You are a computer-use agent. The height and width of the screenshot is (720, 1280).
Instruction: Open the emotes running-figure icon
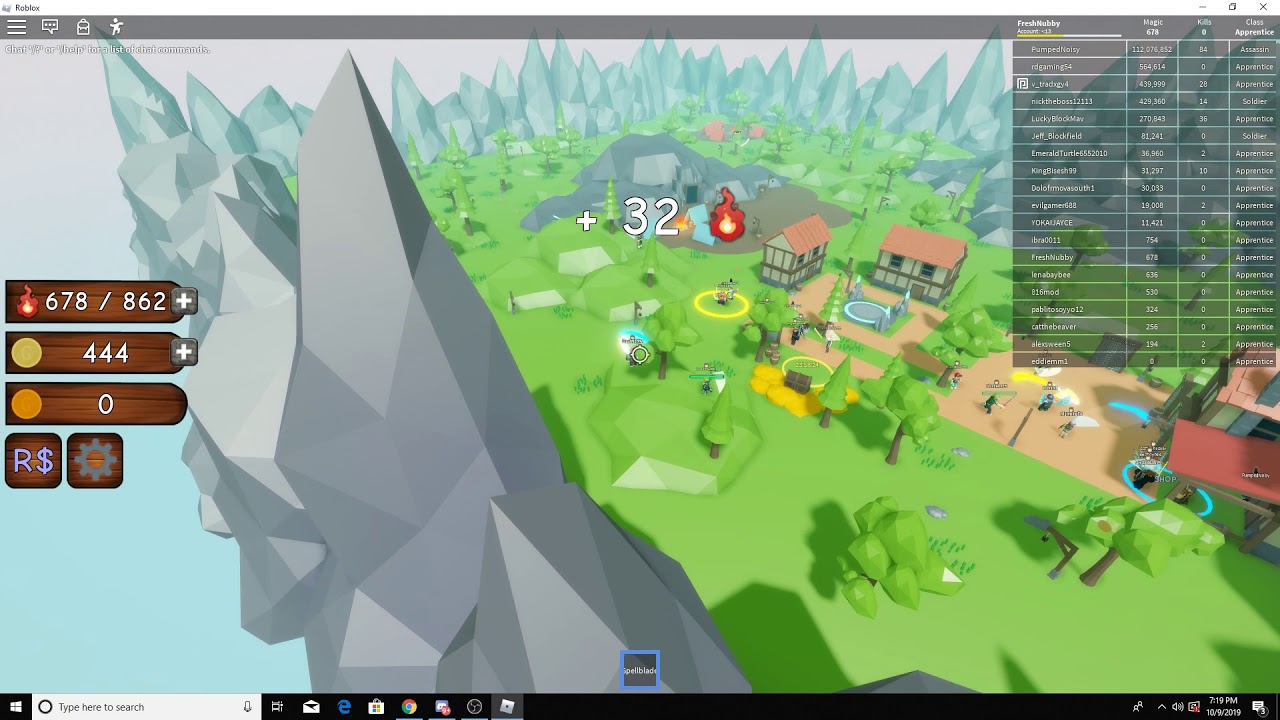[x=116, y=27]
